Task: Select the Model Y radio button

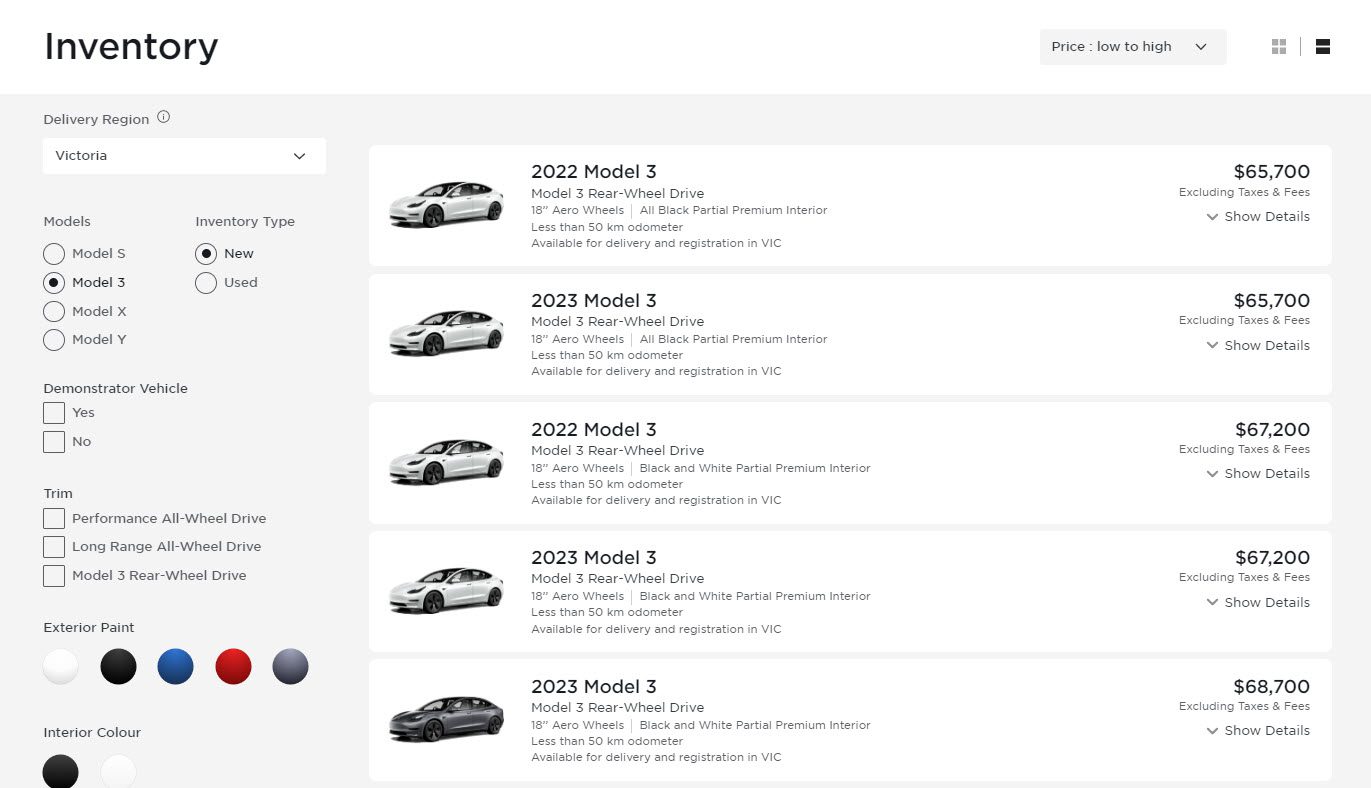Action: click(54, 340)
